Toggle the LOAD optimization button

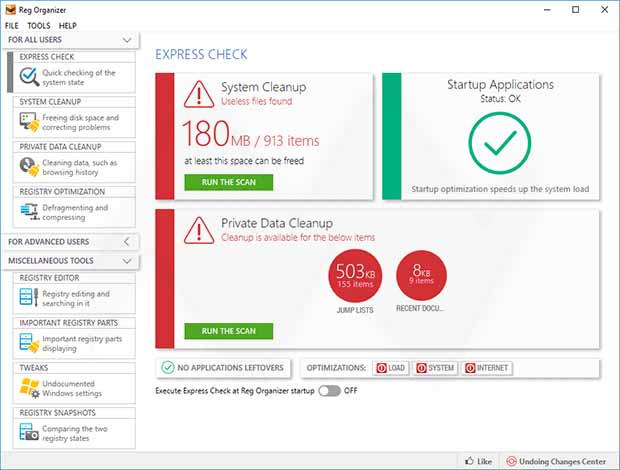[391, 368]
